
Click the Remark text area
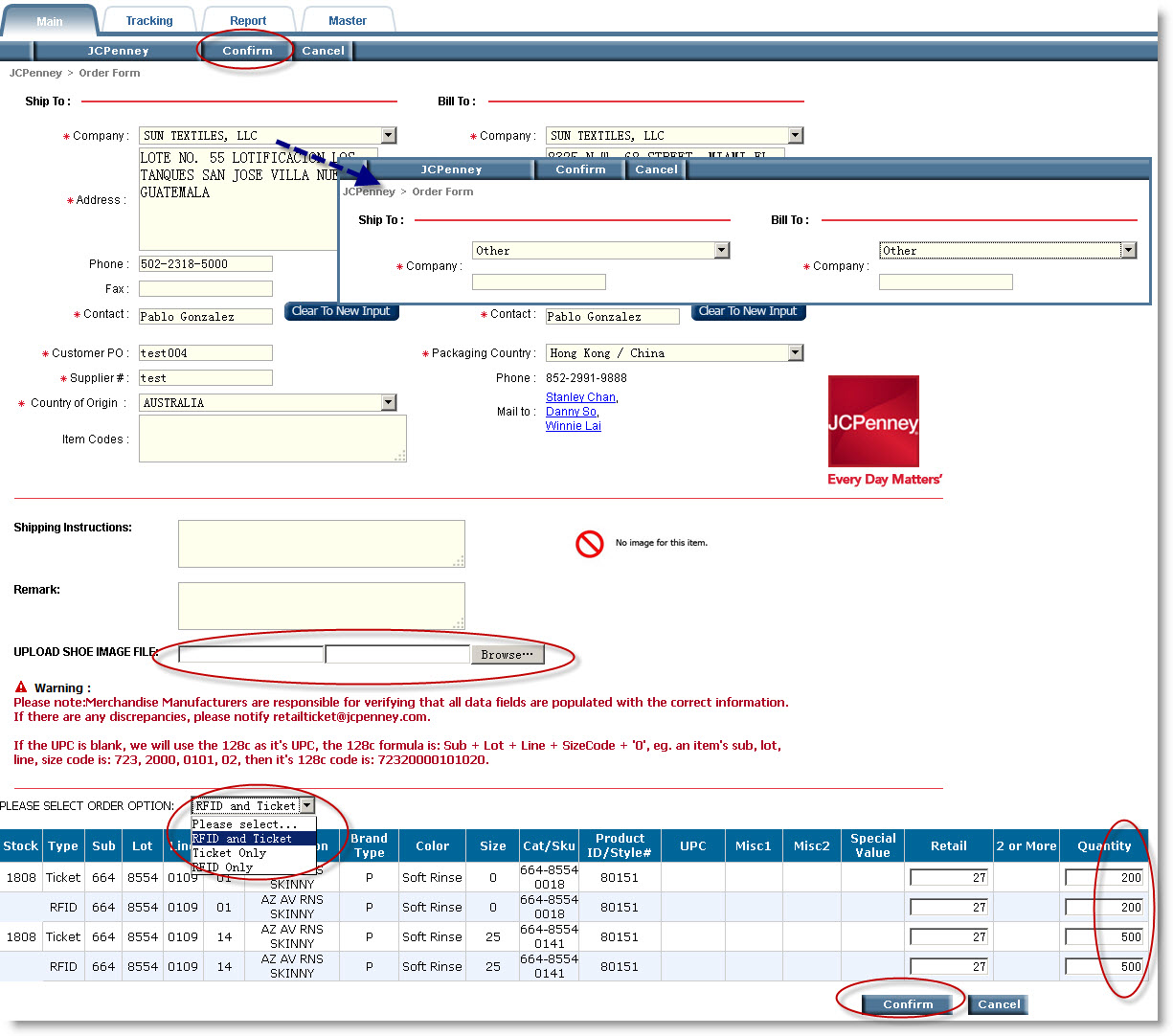[322, 606]
